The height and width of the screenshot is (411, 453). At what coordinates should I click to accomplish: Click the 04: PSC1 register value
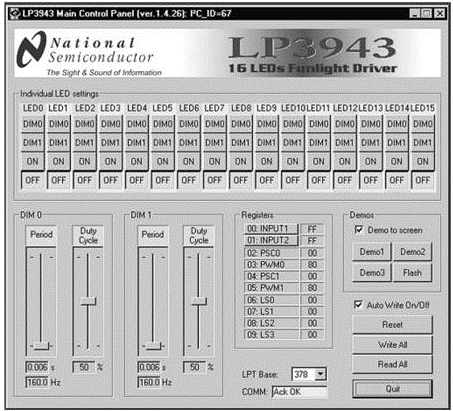(312, 276)
